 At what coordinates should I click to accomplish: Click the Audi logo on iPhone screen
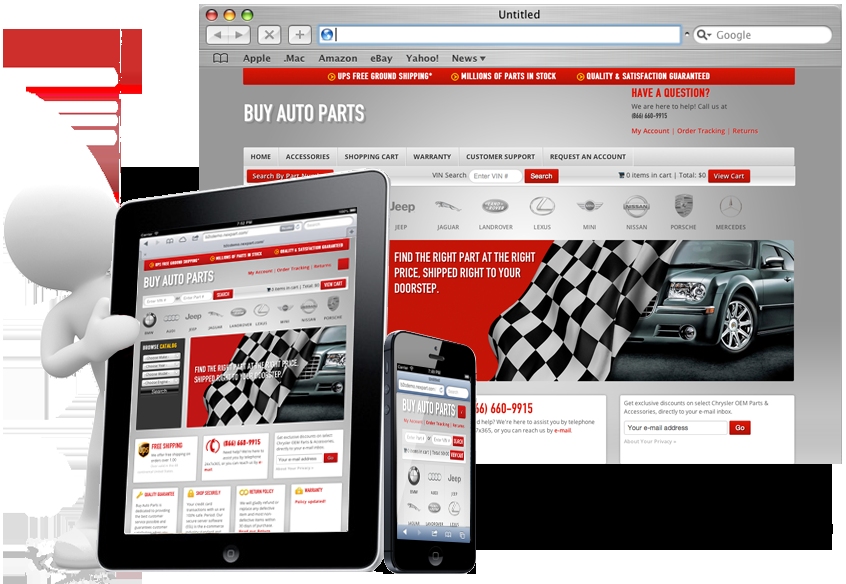[434, 477]
